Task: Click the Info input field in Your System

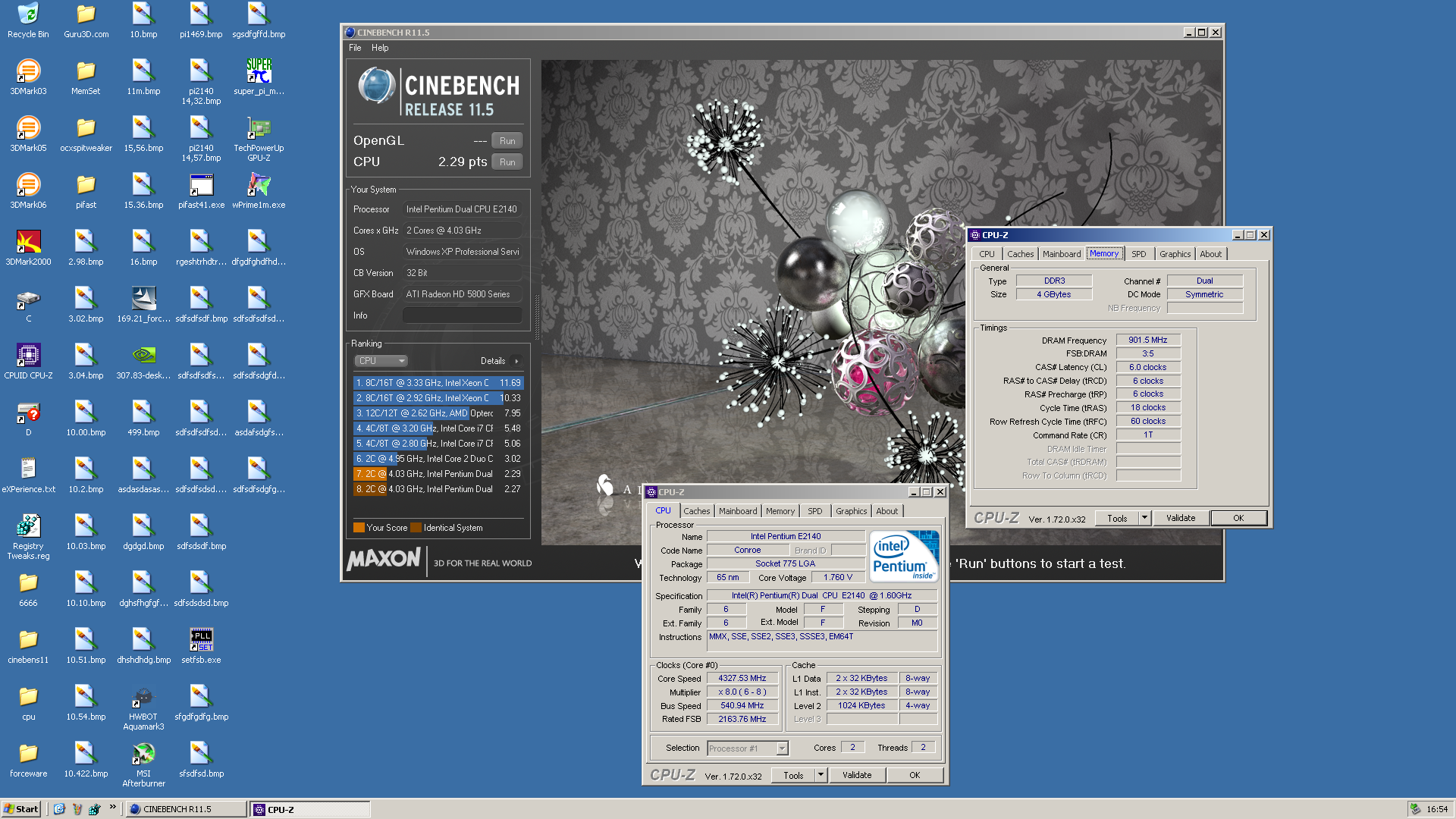Action: (462, 315)
